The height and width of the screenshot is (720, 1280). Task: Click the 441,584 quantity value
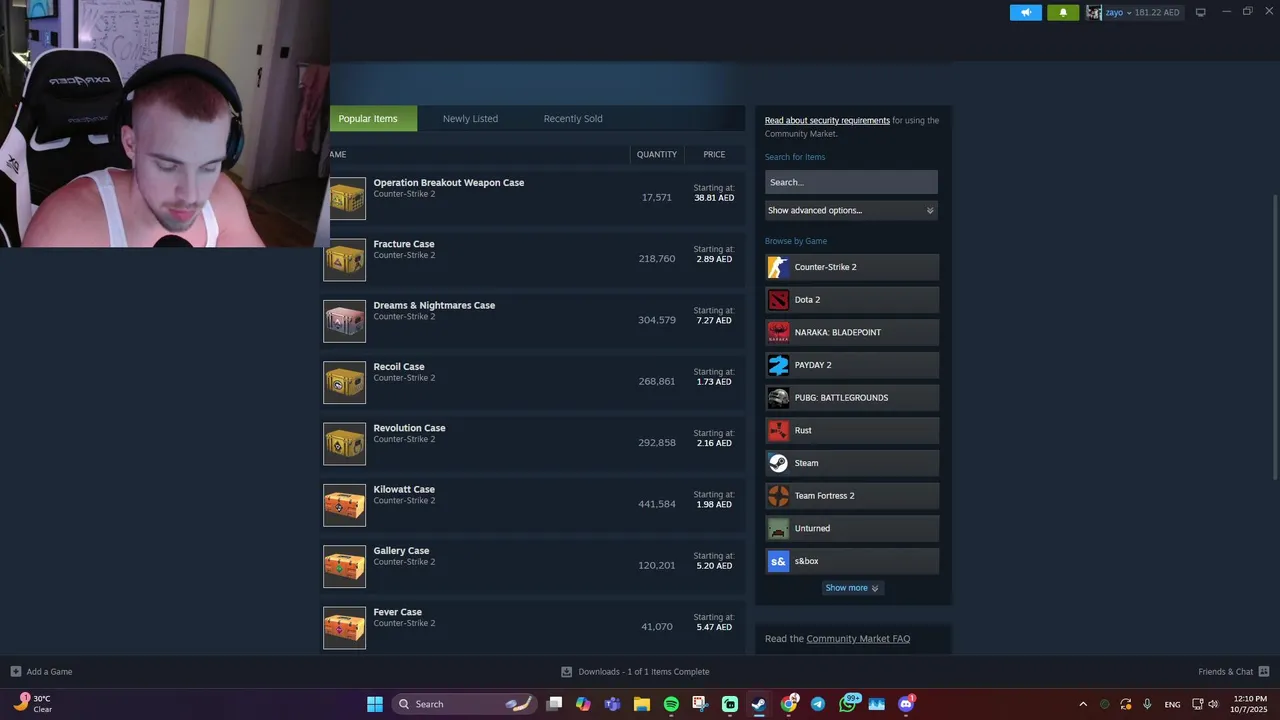pyautogui.click(x=657, y=504)
